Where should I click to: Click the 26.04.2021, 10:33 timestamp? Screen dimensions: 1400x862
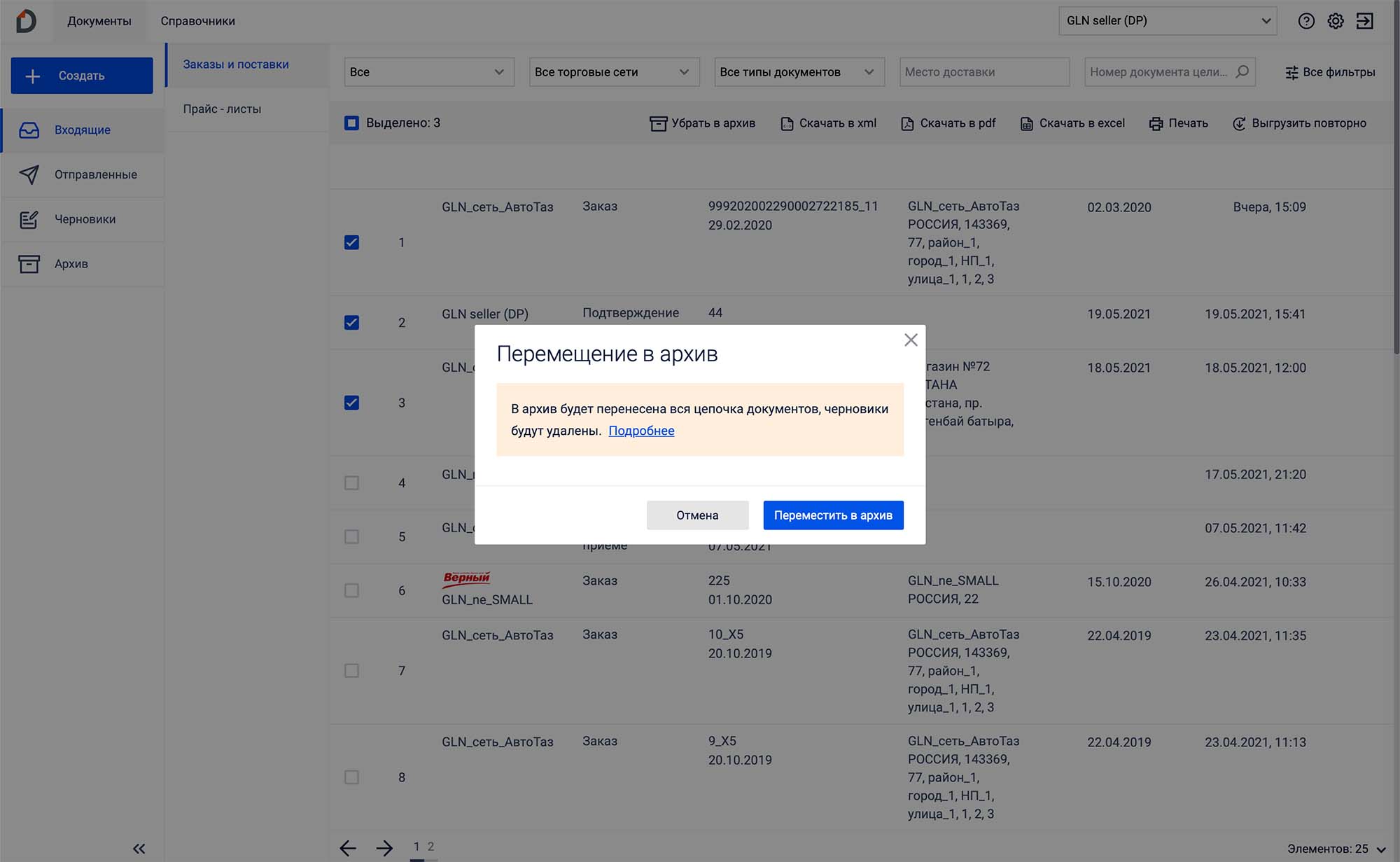coord(1255,582)
